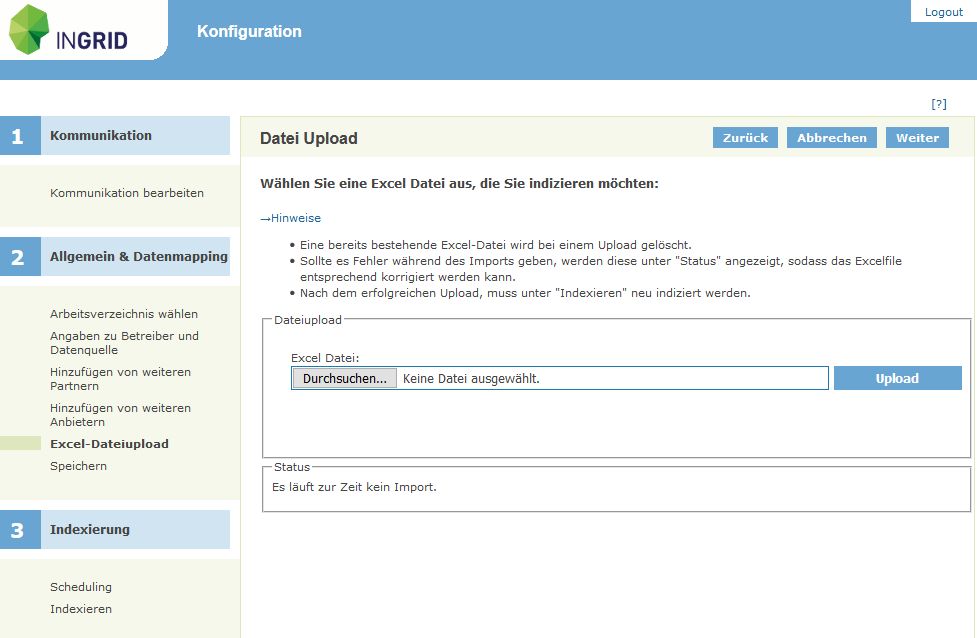Image resolution: width=977 pixels, height=638 pixels.
Task: Open Hinzufügen von weiteren Anbietern
Action: (120, 415)
